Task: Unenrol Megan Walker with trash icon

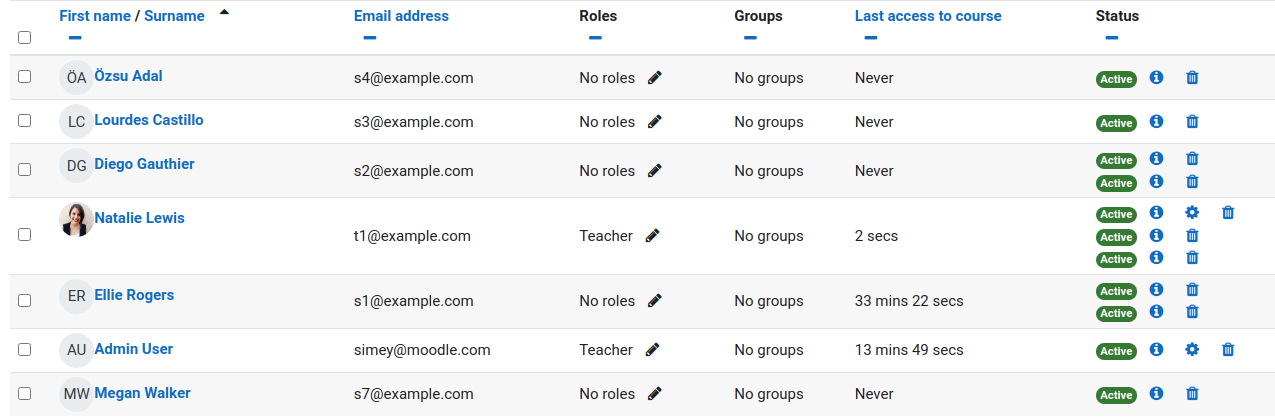Action: (x=1191, y=394)
